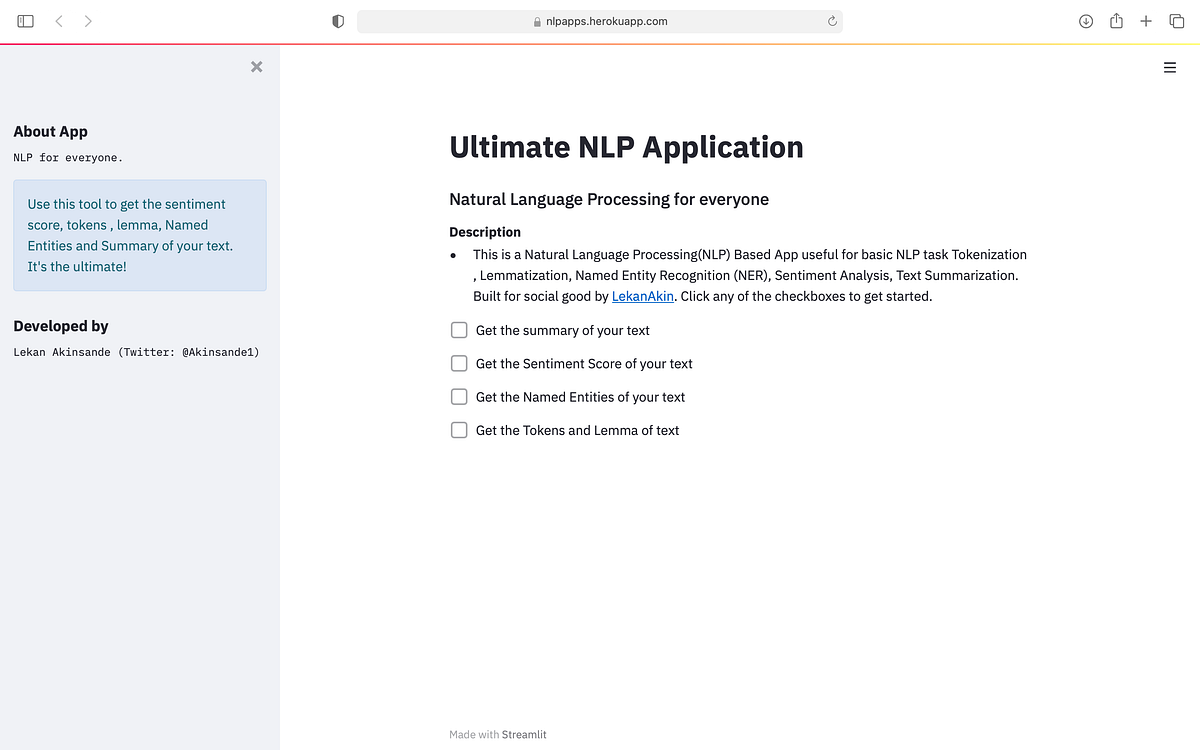Screen dimensions: 1200x750
Task: Click the back navigation arrow
Action: [58, 20]
